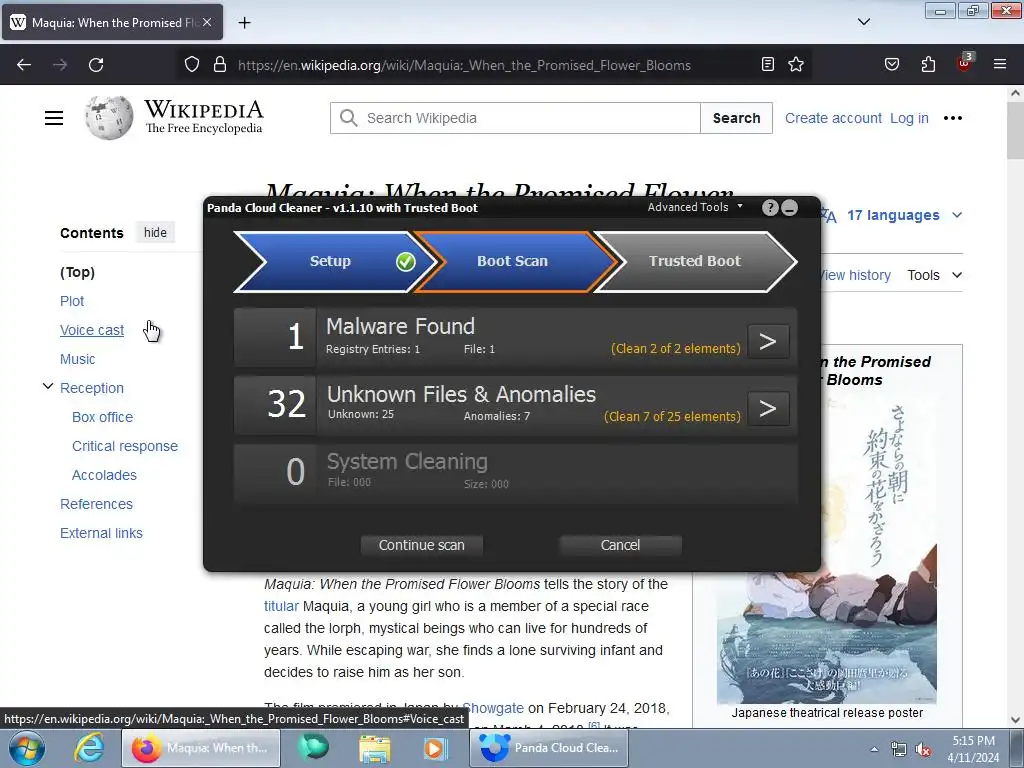
Task: Click 'Clean 2 of 2 elements' text
Action: click(x=676, y=349)
